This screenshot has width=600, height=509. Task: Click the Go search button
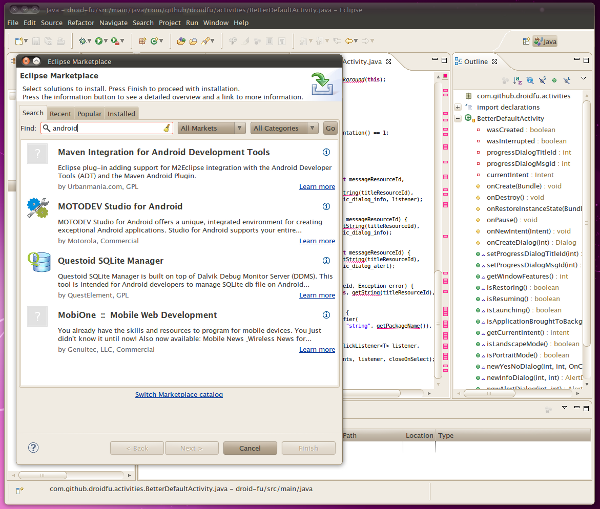[x=330, y=128]
